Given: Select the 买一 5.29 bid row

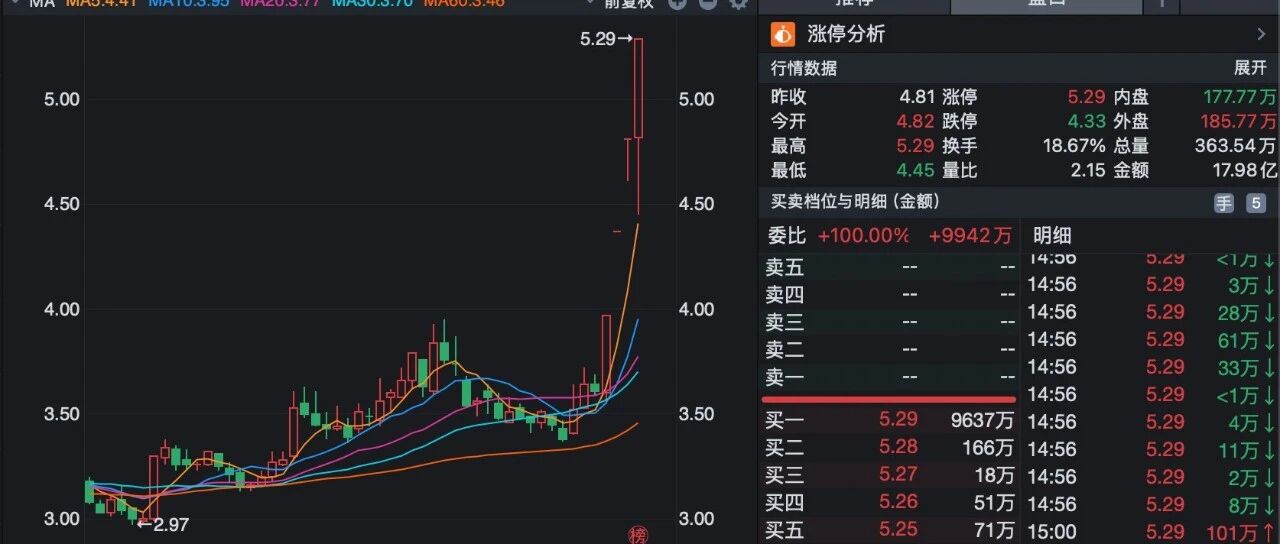Looking at the screenshot, I should pos(890,420).
